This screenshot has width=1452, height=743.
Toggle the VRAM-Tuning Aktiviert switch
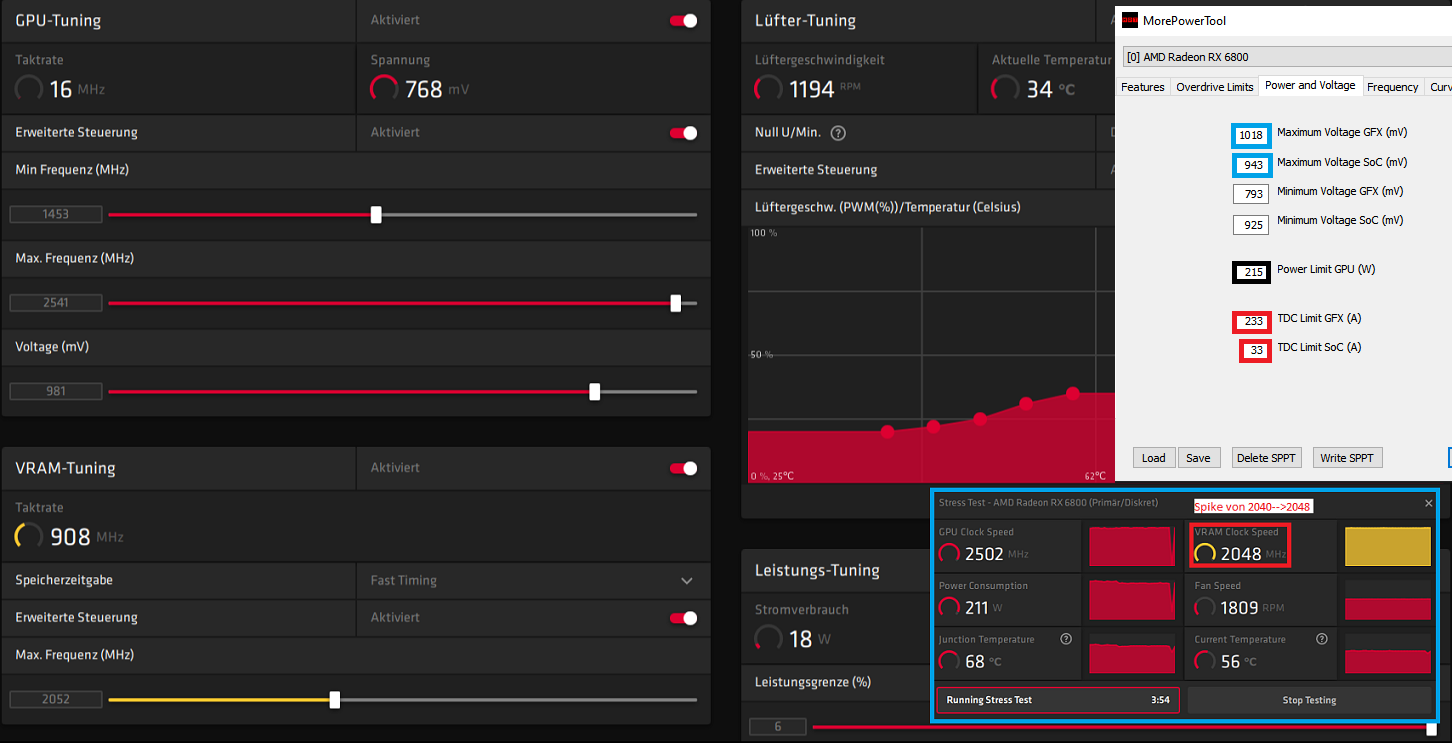(684, 468)
